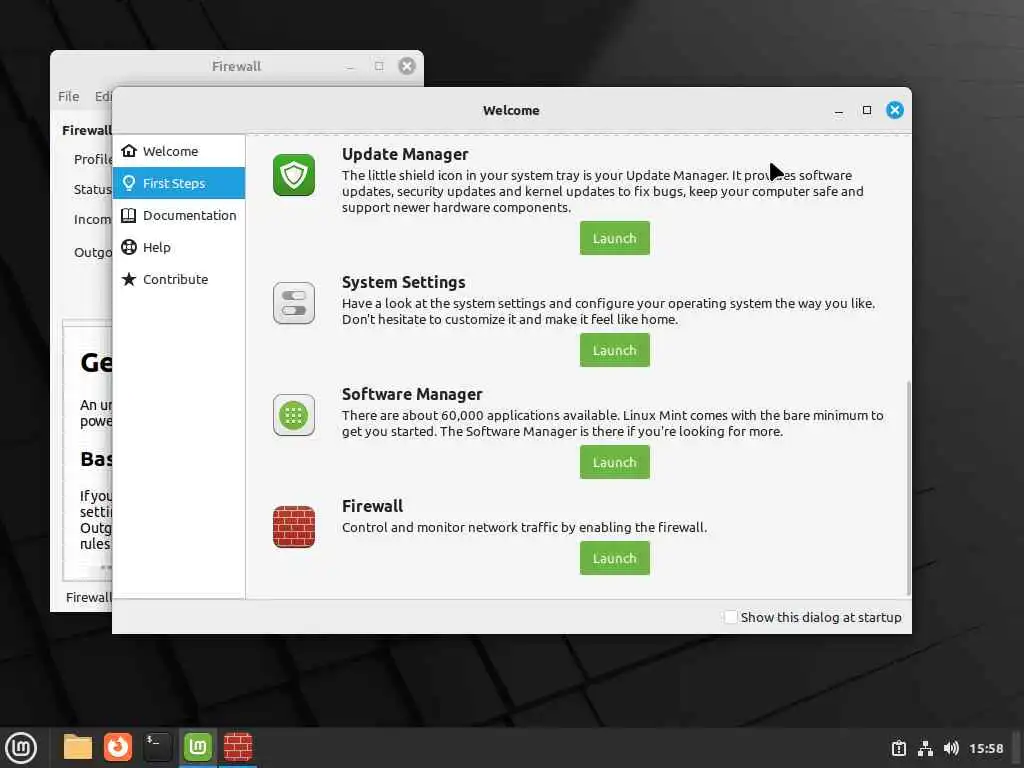Click the Welcome window title text

coord(511,110)
